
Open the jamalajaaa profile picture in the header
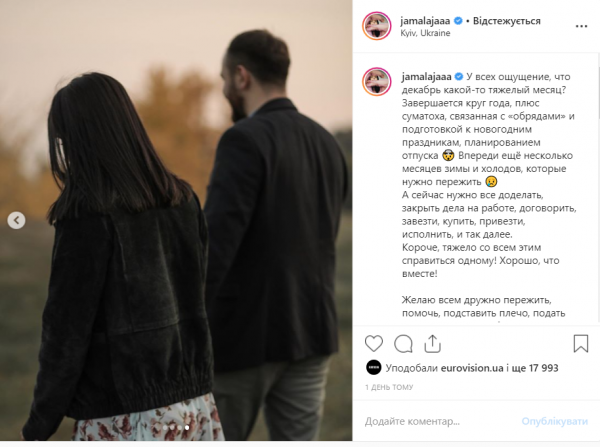377,26
